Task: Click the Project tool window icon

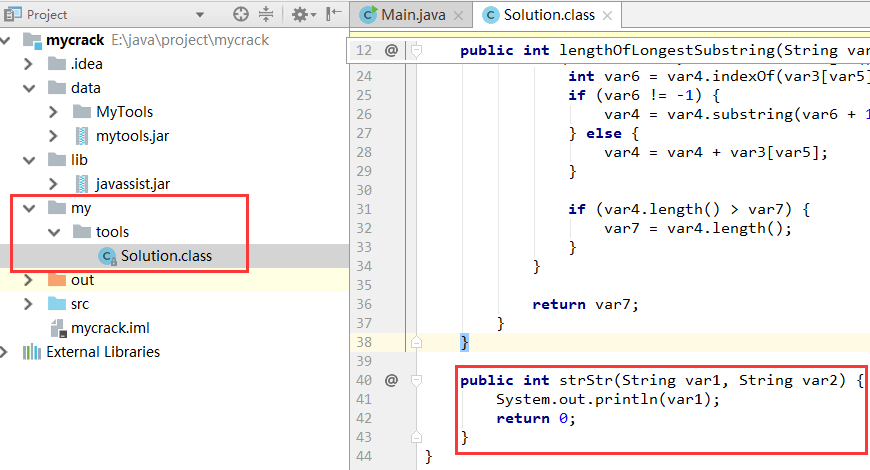Action: pos(13,14)
